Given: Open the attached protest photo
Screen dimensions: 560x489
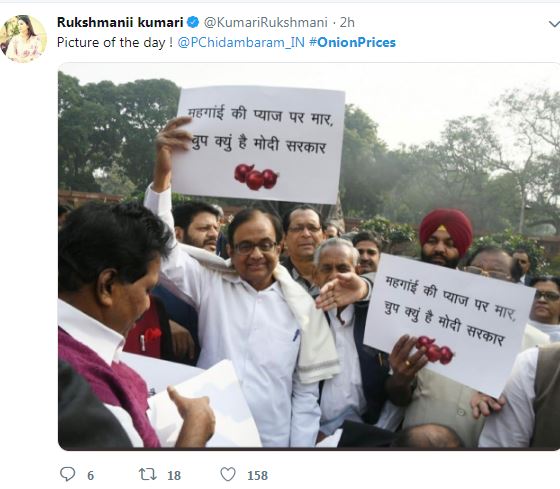Looking at the screenshot, I should tap(309, 256).
